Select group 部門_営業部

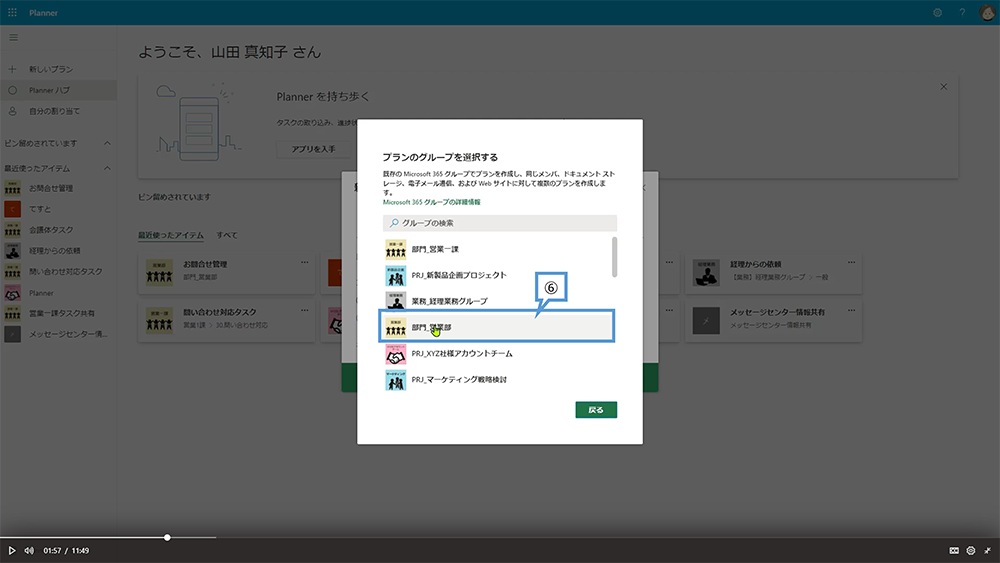pos(497,327)
